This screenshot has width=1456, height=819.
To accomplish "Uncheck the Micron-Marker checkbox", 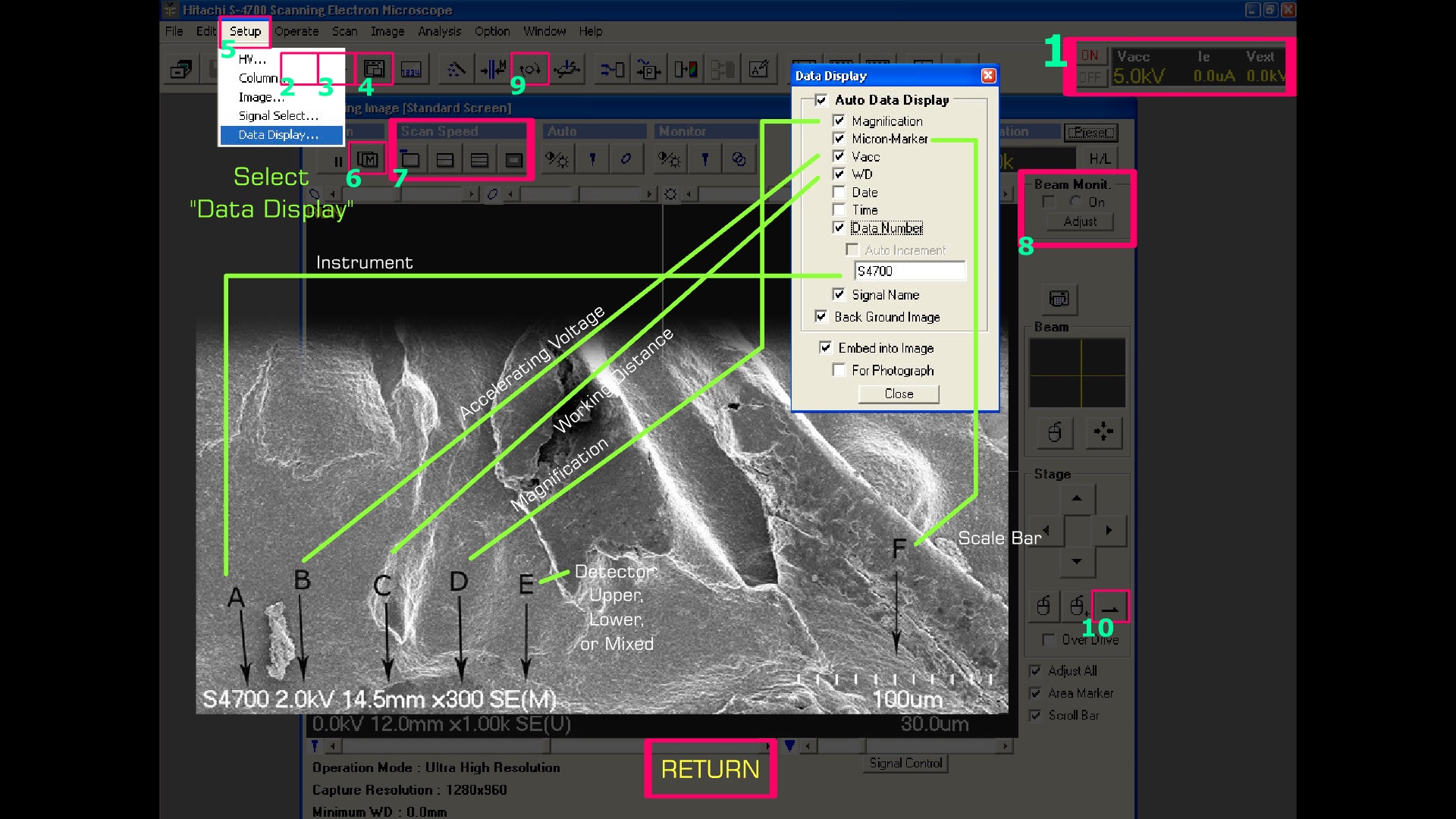I will 839,139.
